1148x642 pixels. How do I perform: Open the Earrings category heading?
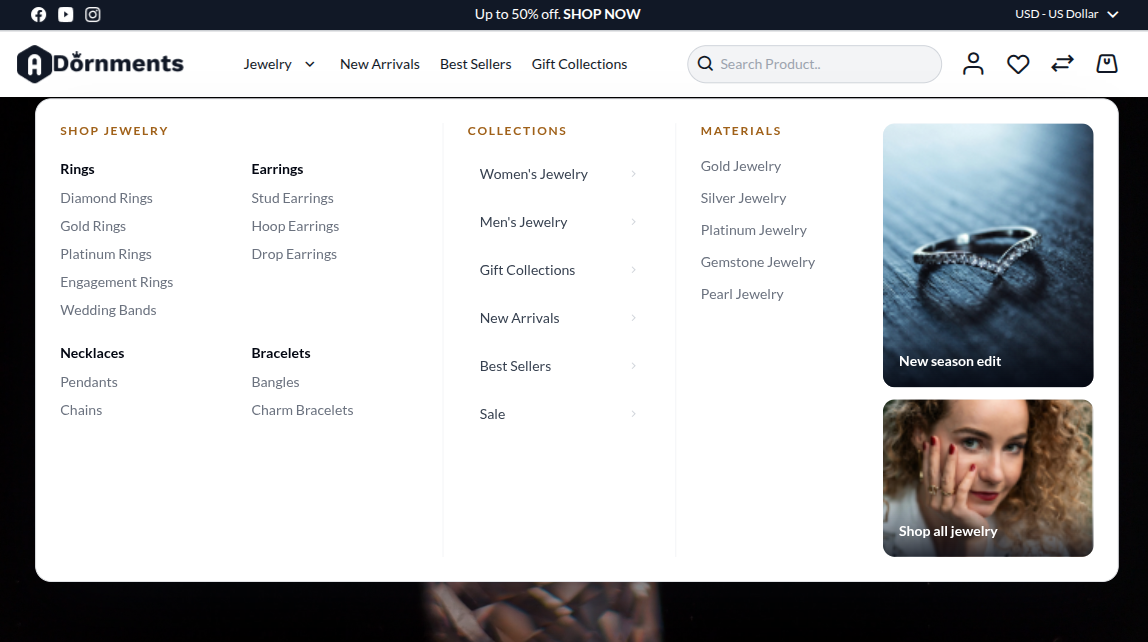[277, 169]
